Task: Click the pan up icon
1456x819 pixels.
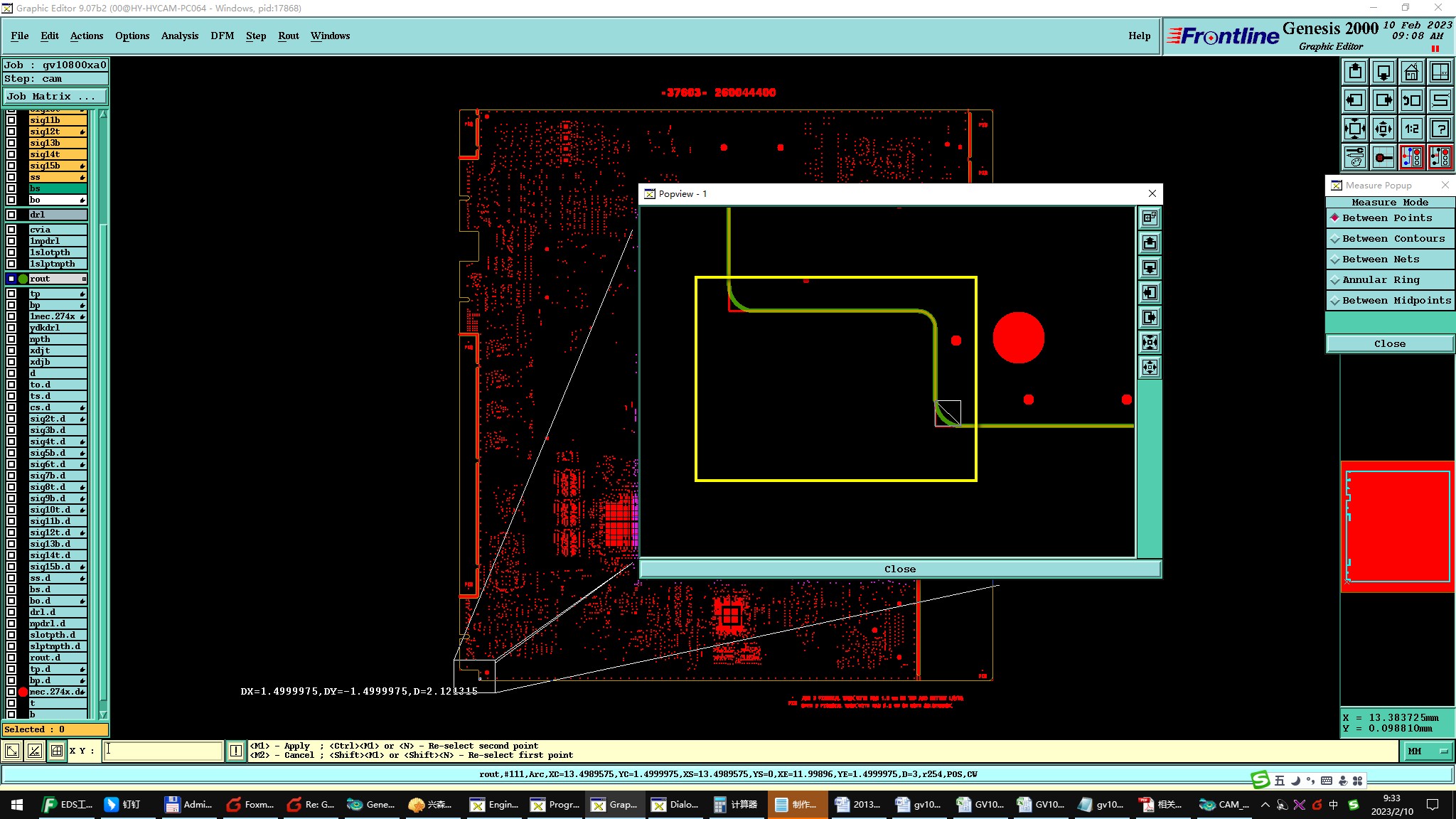Action: [1355, 72]
